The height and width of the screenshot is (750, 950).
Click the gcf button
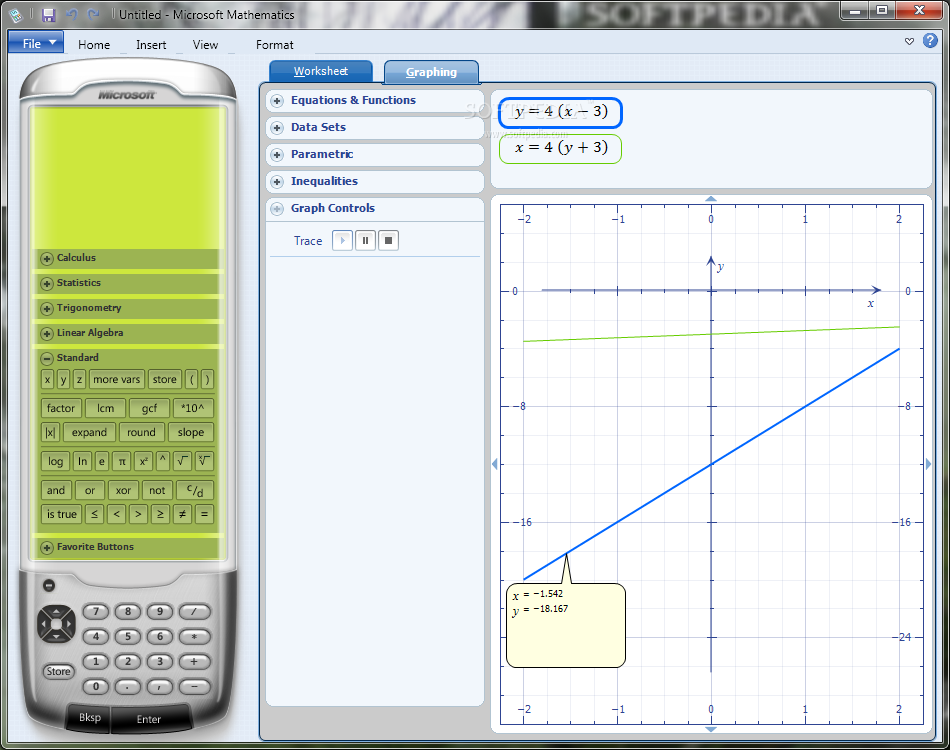click(x=149, y=408)
